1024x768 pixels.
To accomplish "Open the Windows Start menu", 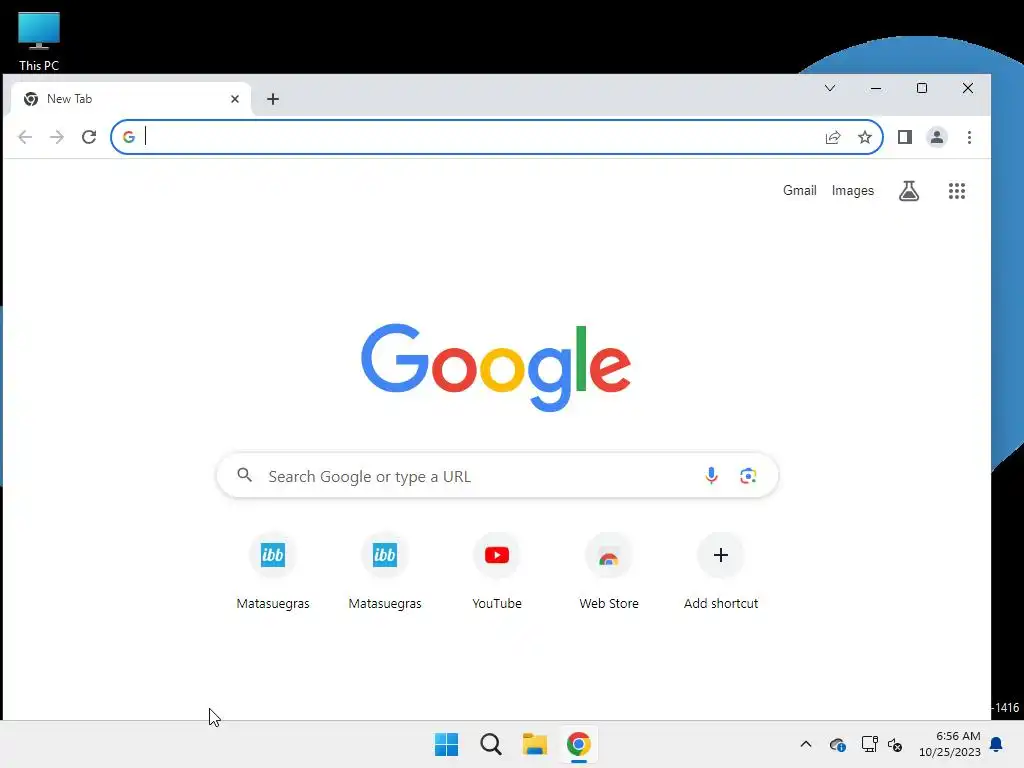I will [447, 744].
